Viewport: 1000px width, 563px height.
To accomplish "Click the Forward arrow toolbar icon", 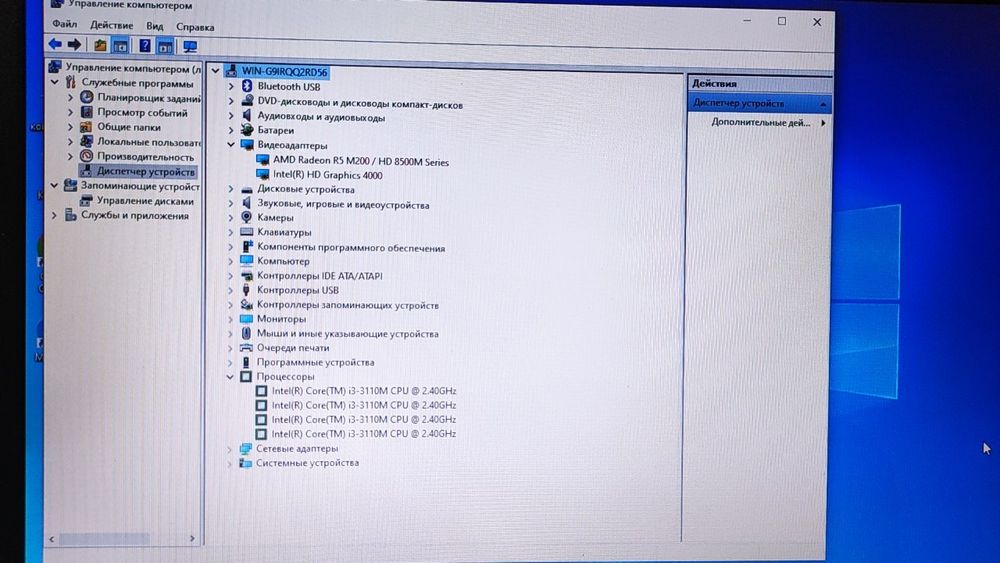I will (x=75, y=45).
